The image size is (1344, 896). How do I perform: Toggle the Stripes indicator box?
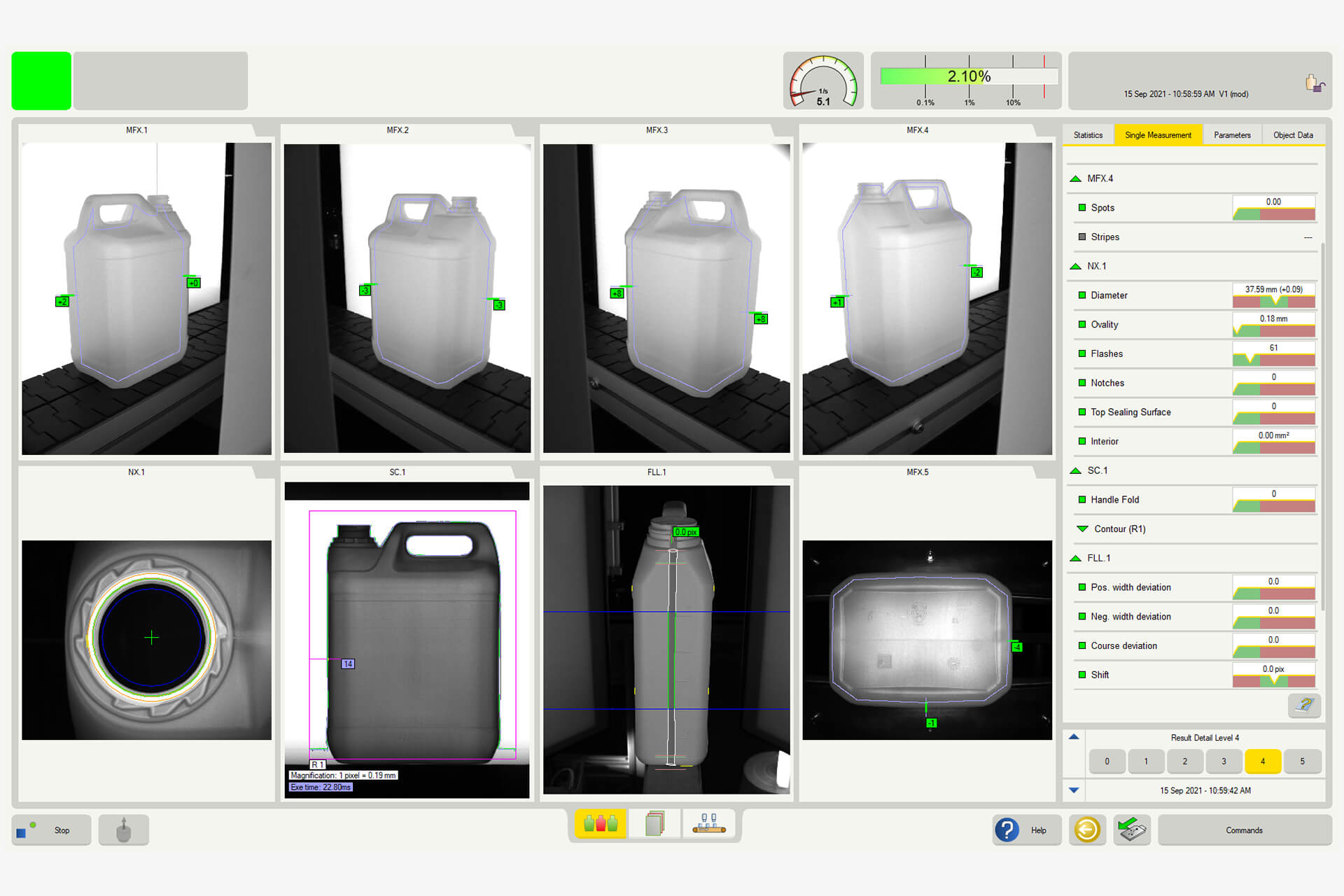(1082, 237)
